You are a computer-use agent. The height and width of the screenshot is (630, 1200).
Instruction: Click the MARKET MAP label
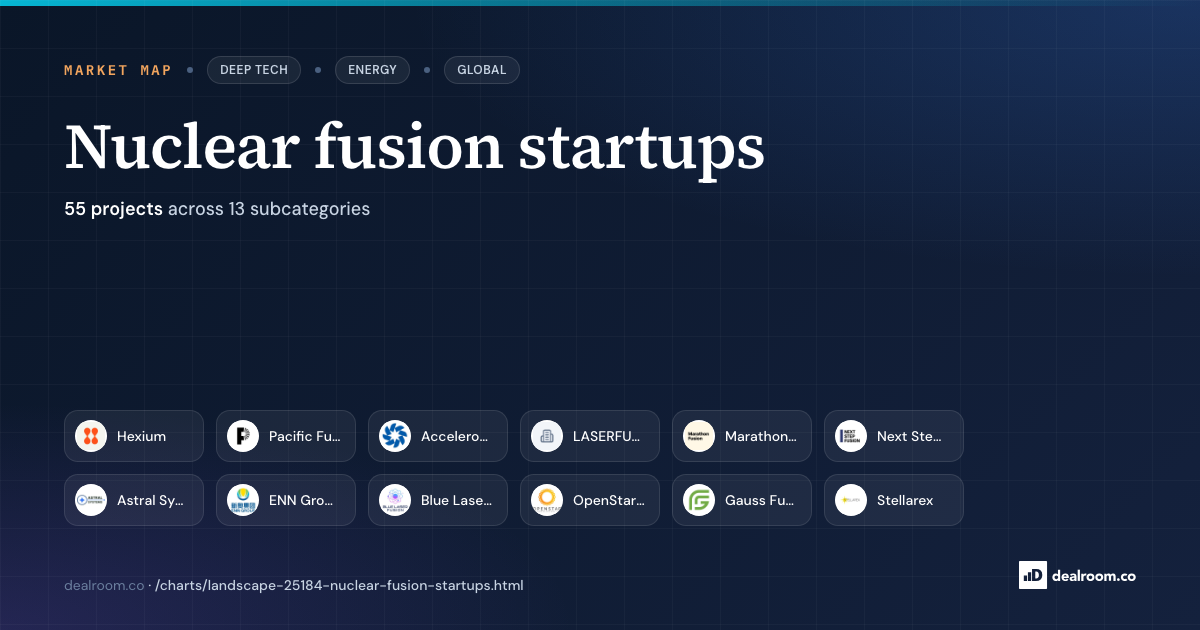point(118,70)
